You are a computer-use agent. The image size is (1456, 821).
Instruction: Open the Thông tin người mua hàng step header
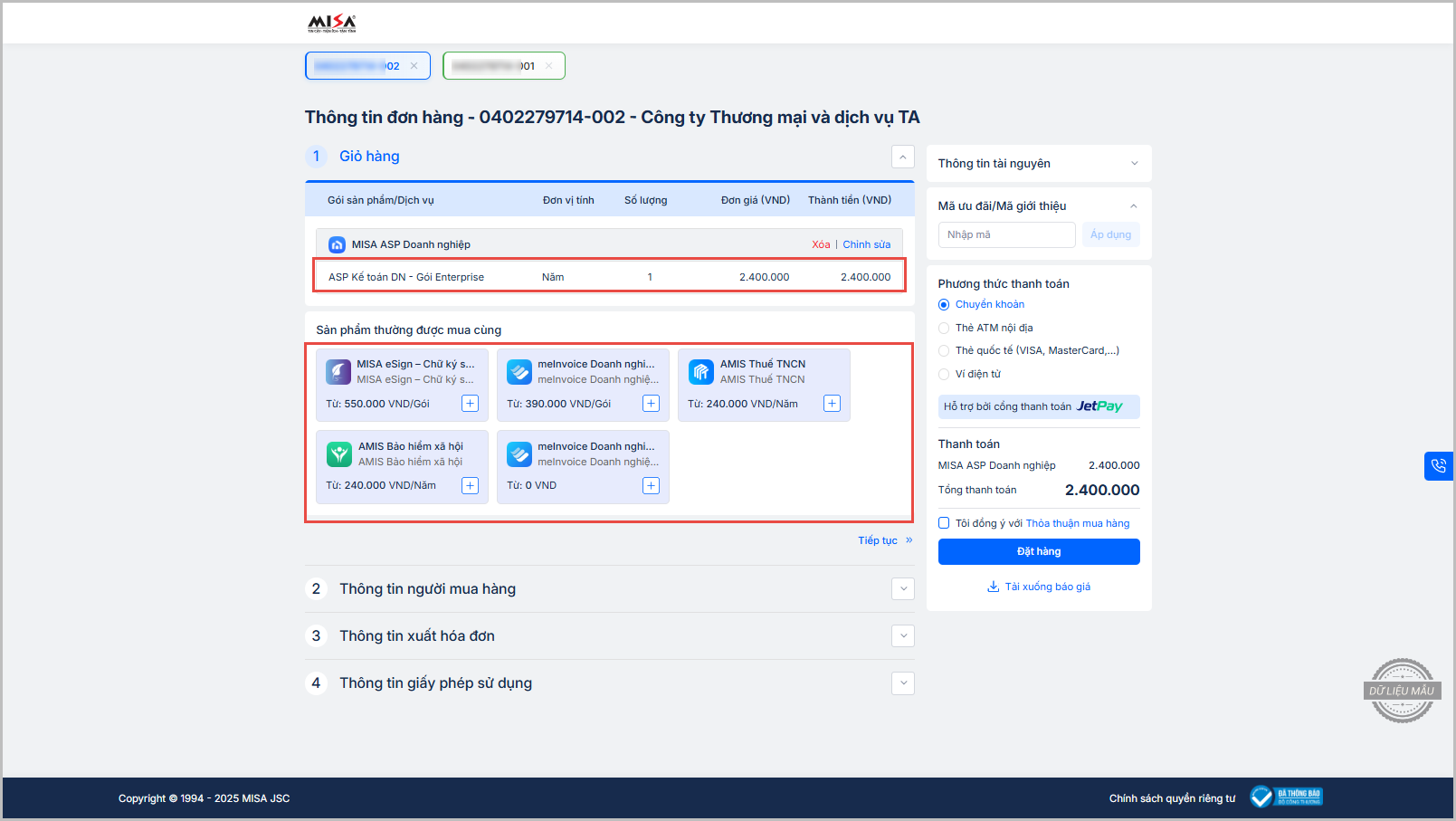tap(427, 589)
